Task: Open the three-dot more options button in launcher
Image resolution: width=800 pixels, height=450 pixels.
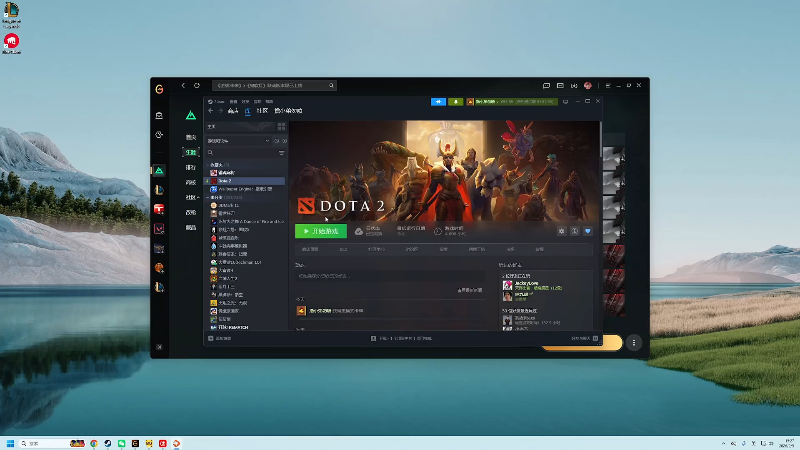Action: click(634, 343)
